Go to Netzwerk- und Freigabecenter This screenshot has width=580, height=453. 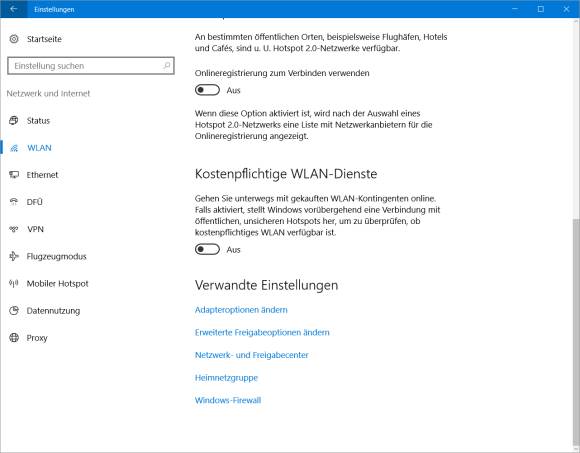252,355
